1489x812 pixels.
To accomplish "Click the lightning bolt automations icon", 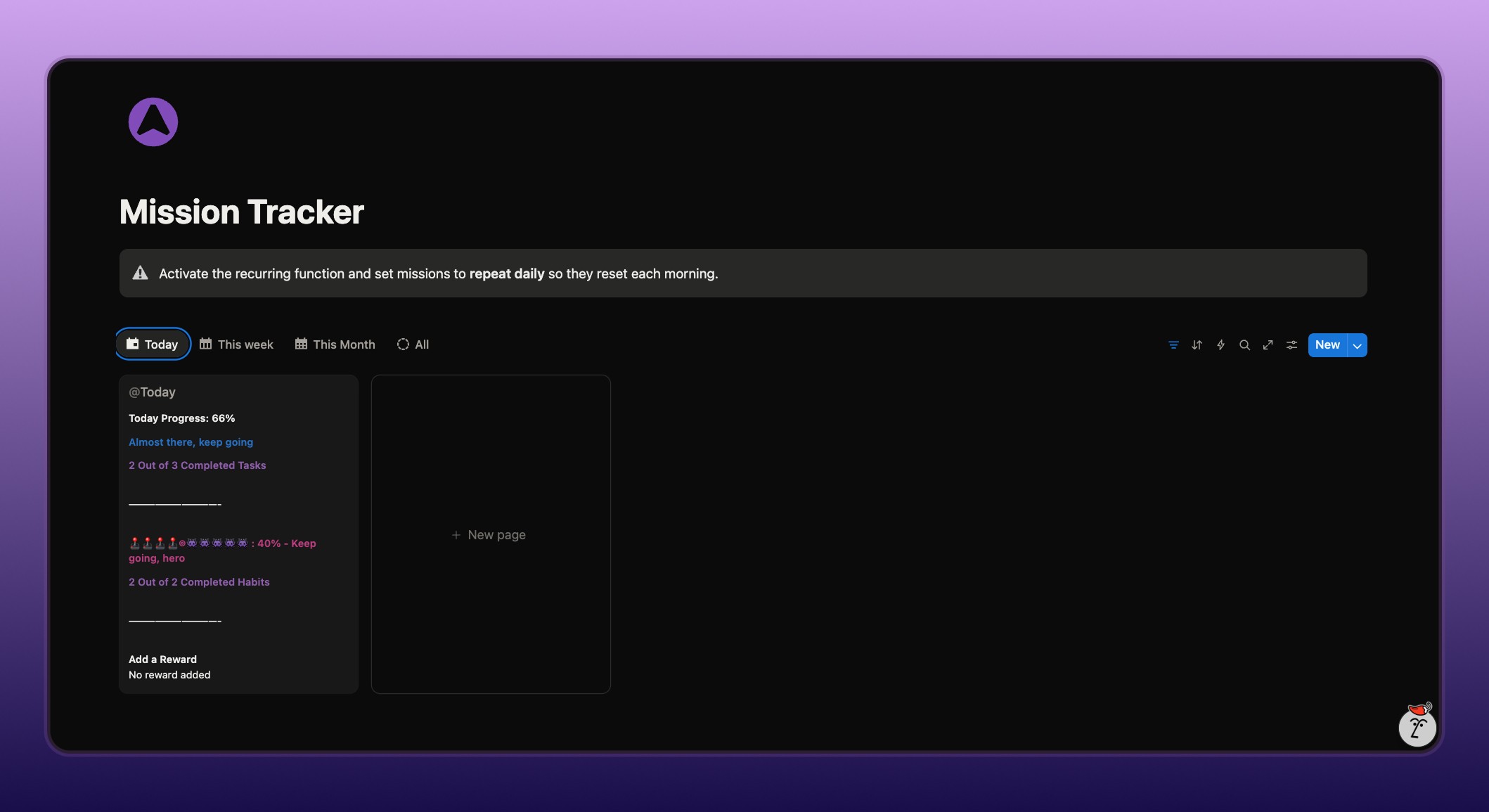I will [x=1220, y=345].
